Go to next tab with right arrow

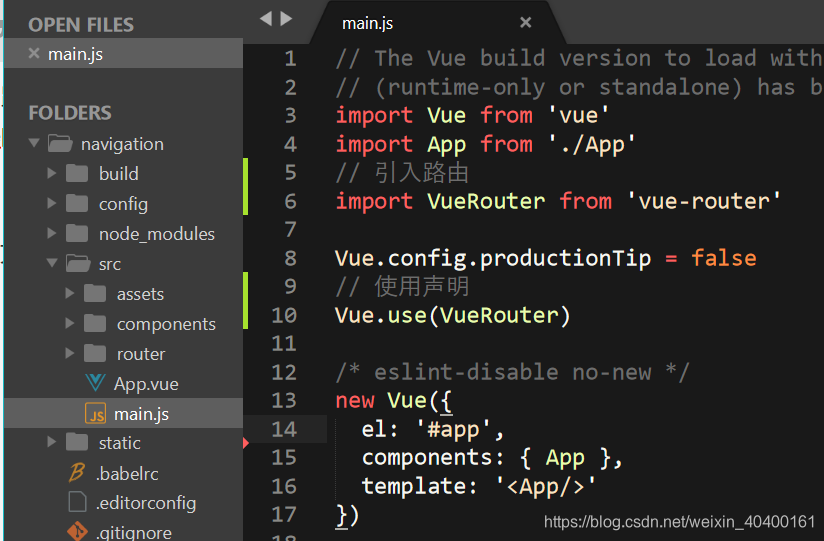coord(286,19)
